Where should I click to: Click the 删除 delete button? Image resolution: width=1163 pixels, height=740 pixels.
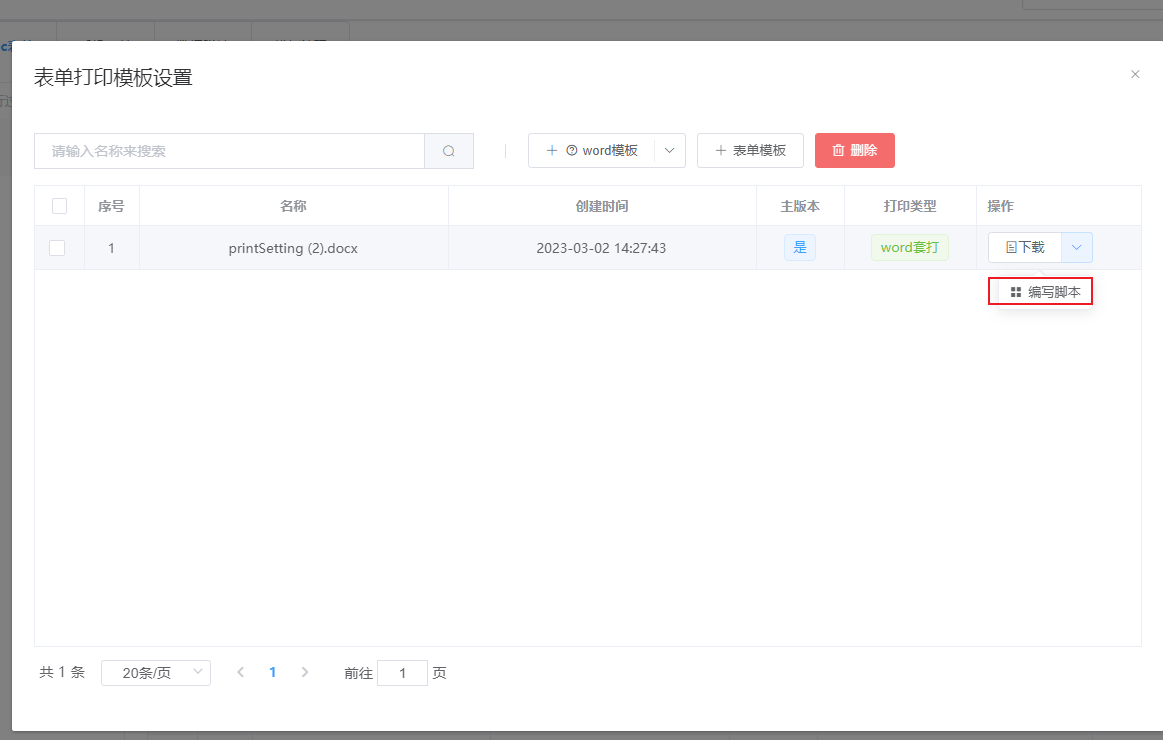(x=854, y=150)
